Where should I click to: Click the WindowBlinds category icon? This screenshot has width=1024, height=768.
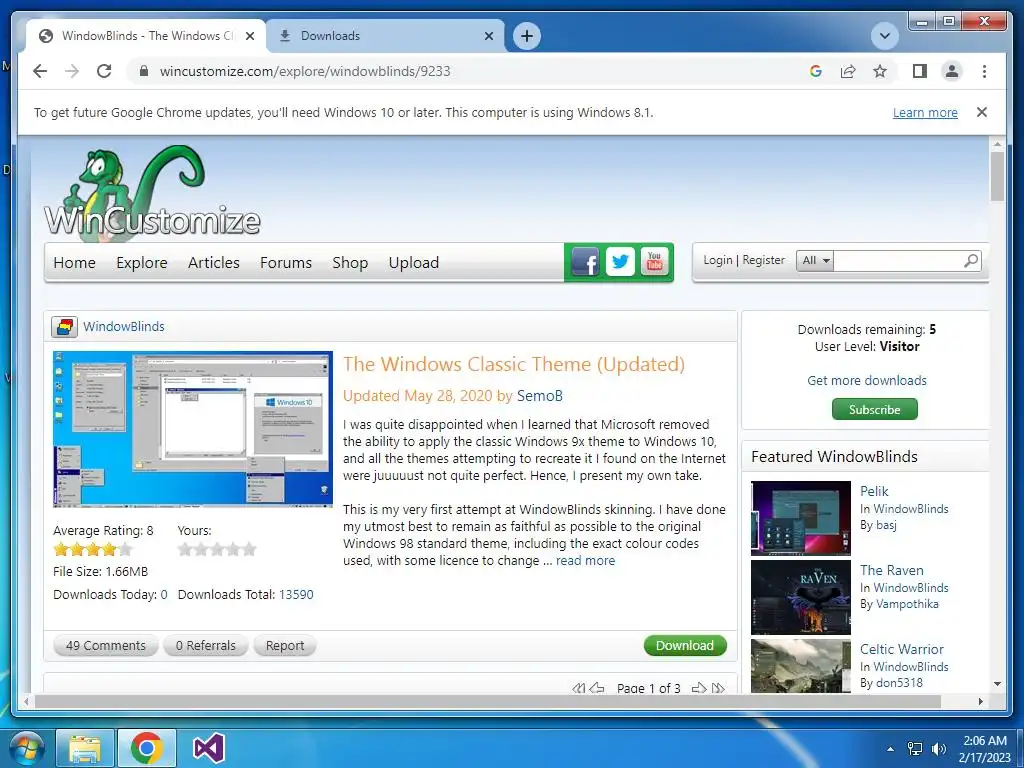click(65, 327)
